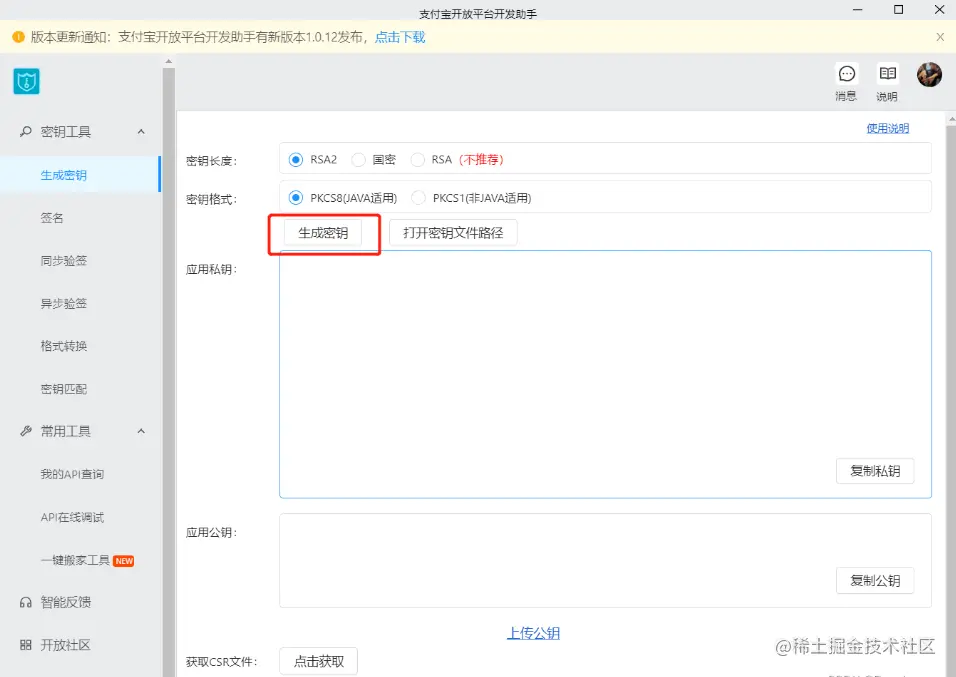
Task: Open the 使用说明 link
Action: pyautogui.click(x=888, y=128)
